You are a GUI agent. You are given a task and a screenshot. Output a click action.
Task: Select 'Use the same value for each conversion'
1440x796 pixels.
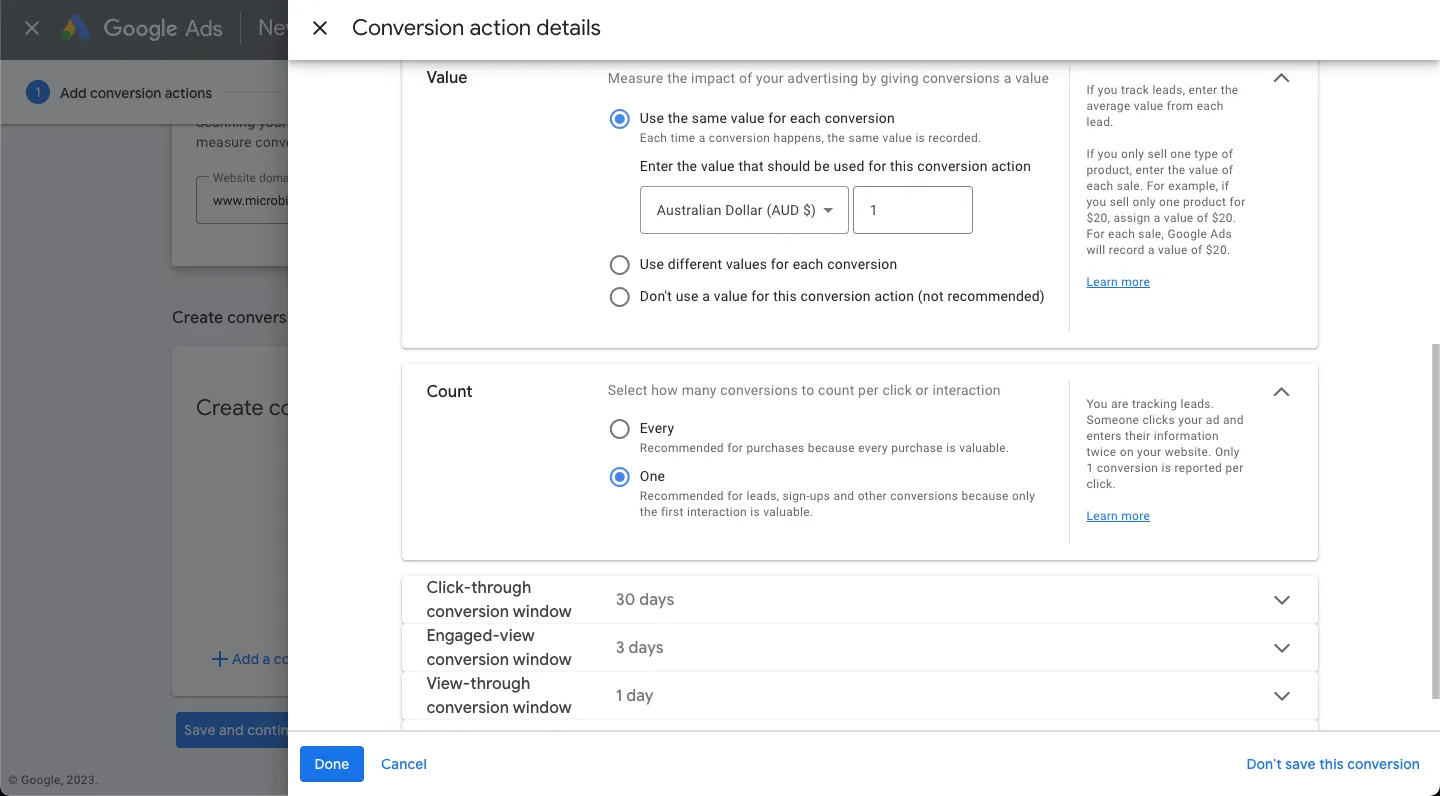[619, 118]
